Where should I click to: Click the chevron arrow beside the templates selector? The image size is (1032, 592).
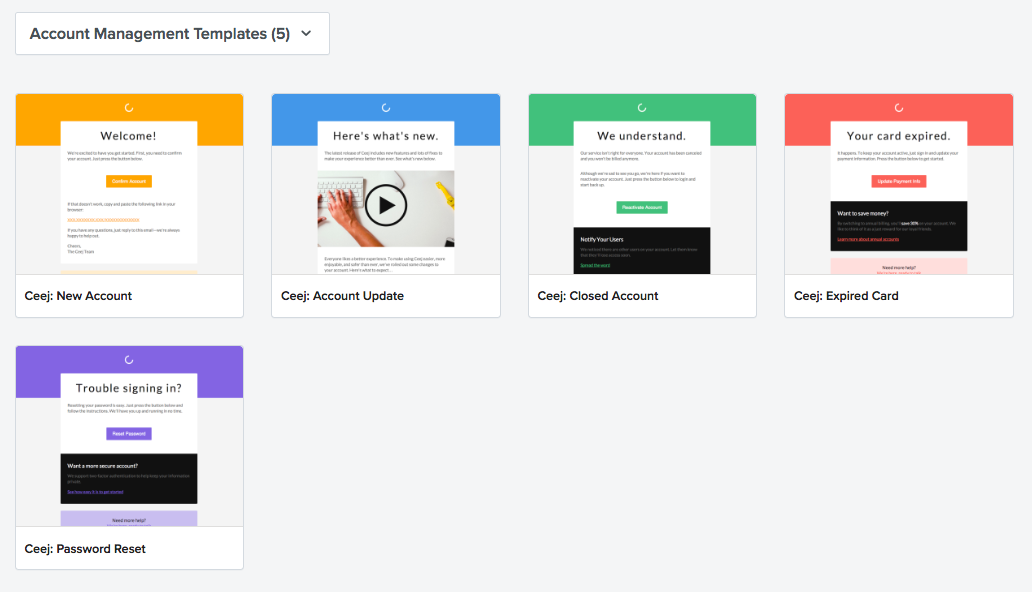pyautogui.click(x=306, y=33)
